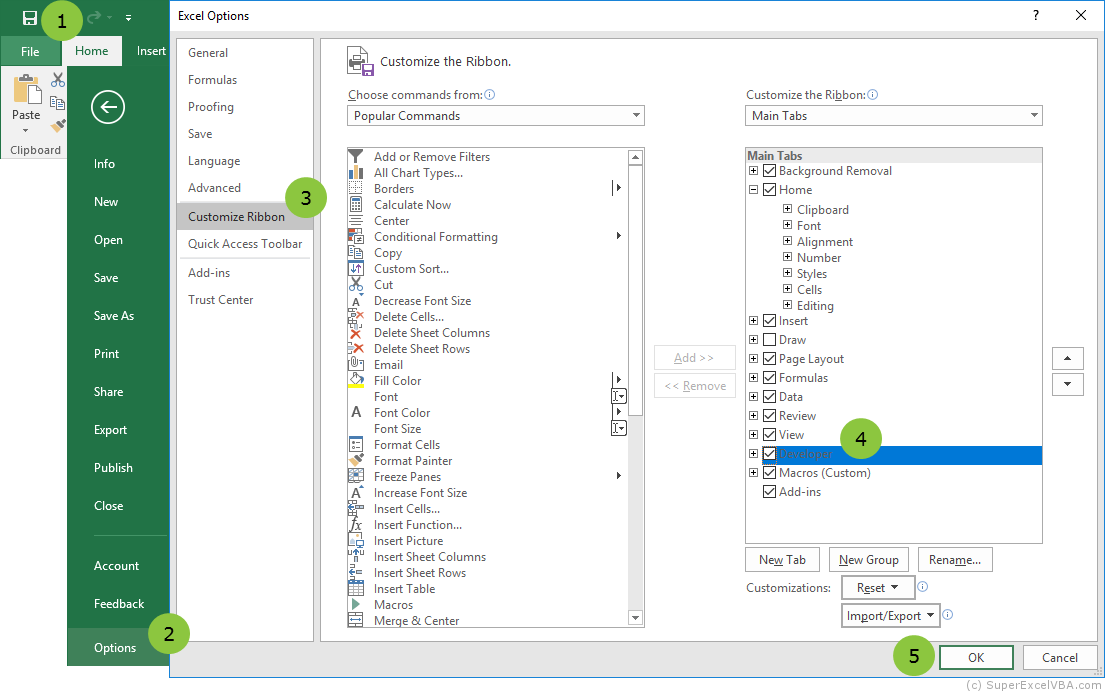
Task: Click Options in the File menu
Action: [x=115, y=647]
